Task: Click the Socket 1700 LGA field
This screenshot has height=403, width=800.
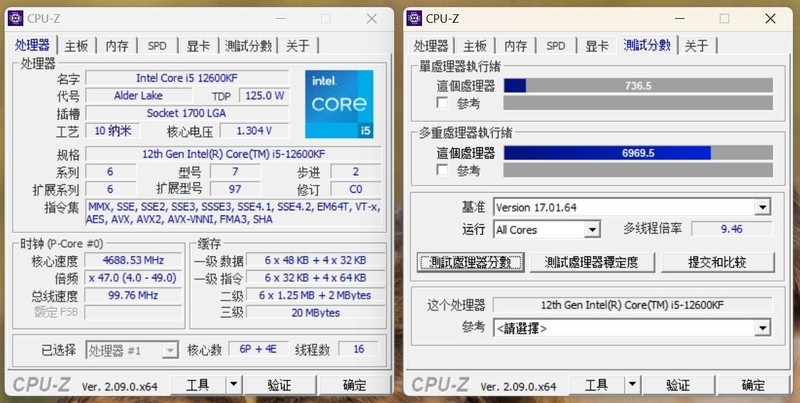Action: point(187,113)
